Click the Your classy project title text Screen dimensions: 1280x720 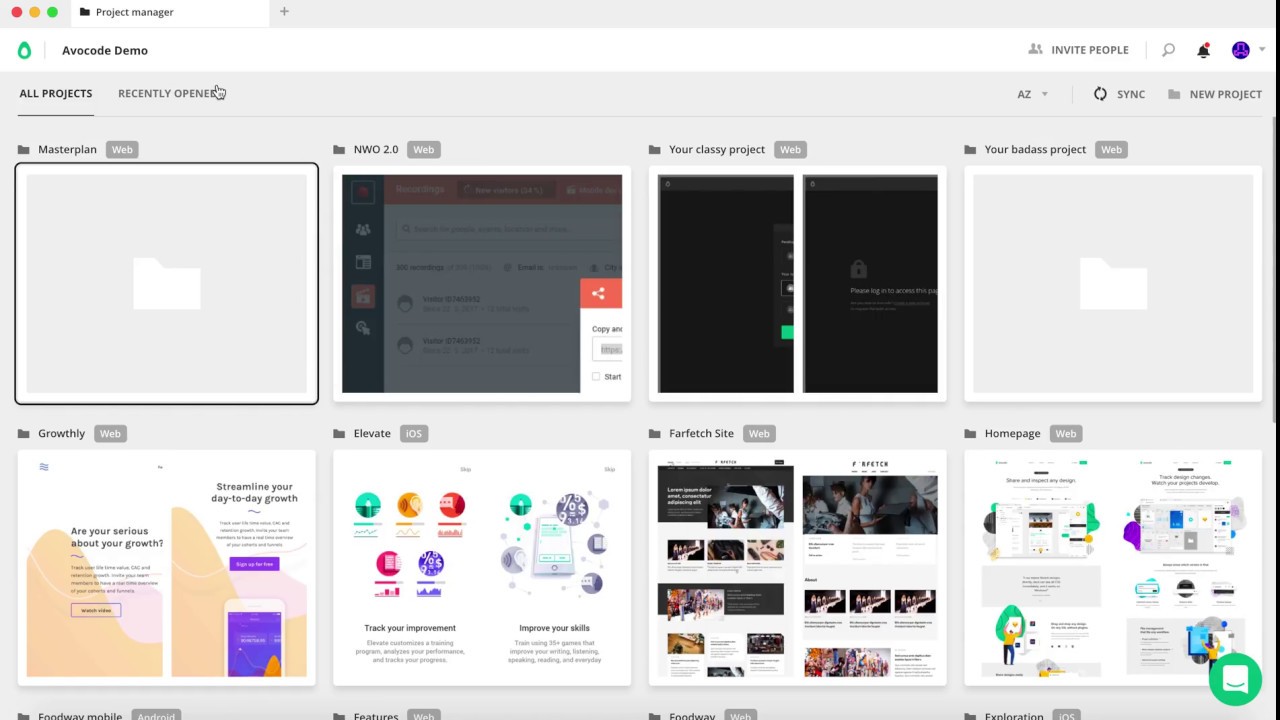tap(717, 150)
